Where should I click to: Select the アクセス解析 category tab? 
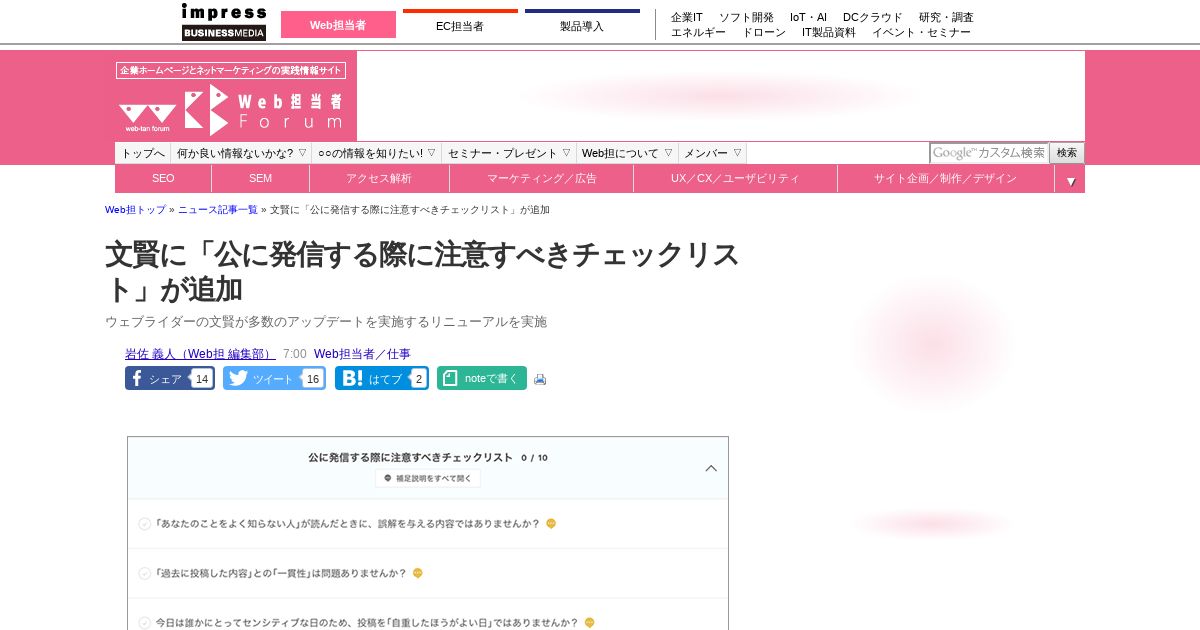pyautogui.click(x=379, y=179)
